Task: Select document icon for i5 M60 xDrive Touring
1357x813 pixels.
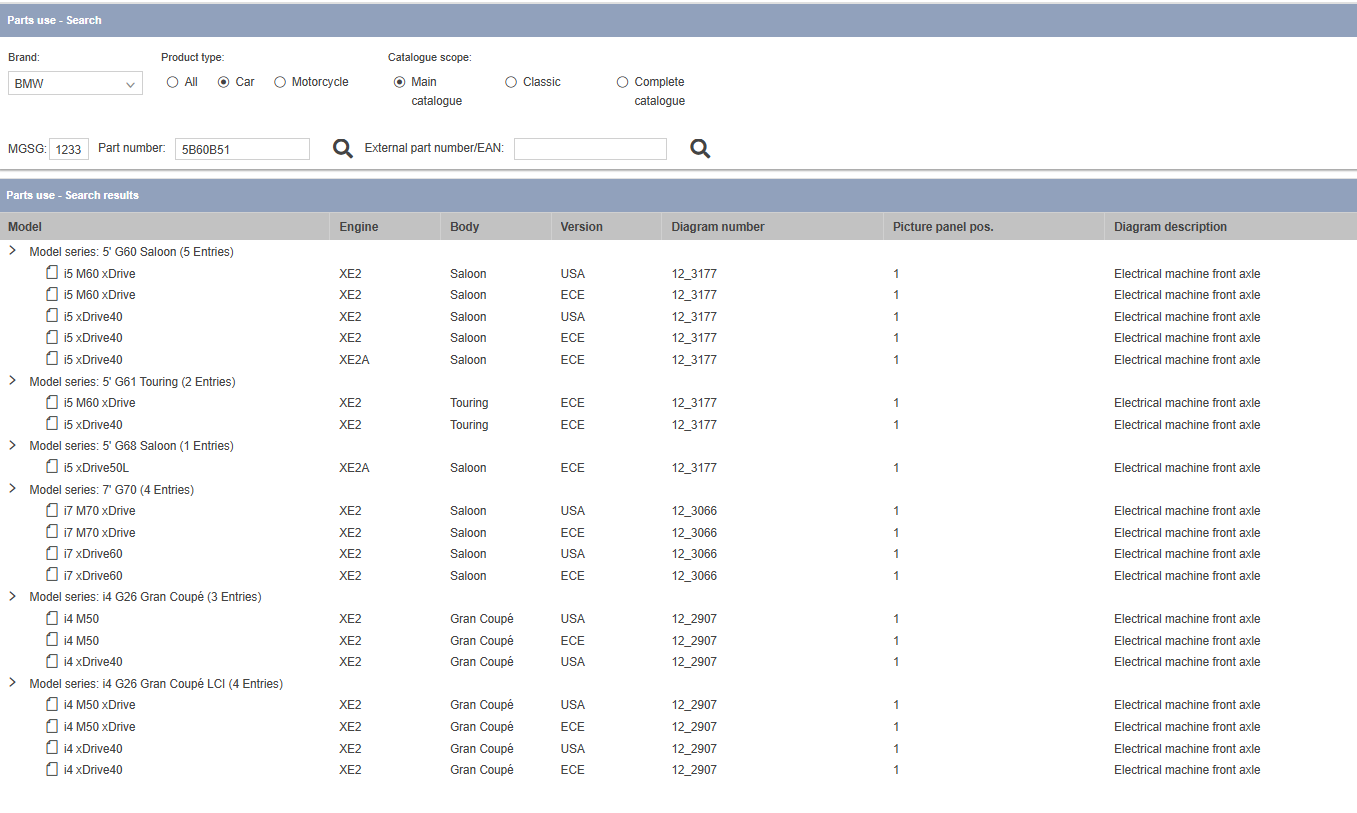Action: 52,402
